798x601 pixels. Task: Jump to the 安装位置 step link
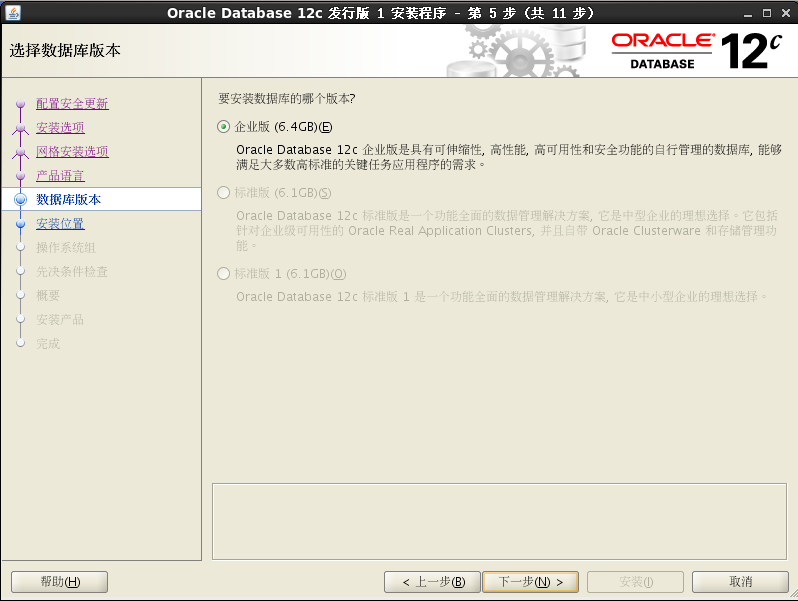[x=60, y=224]
